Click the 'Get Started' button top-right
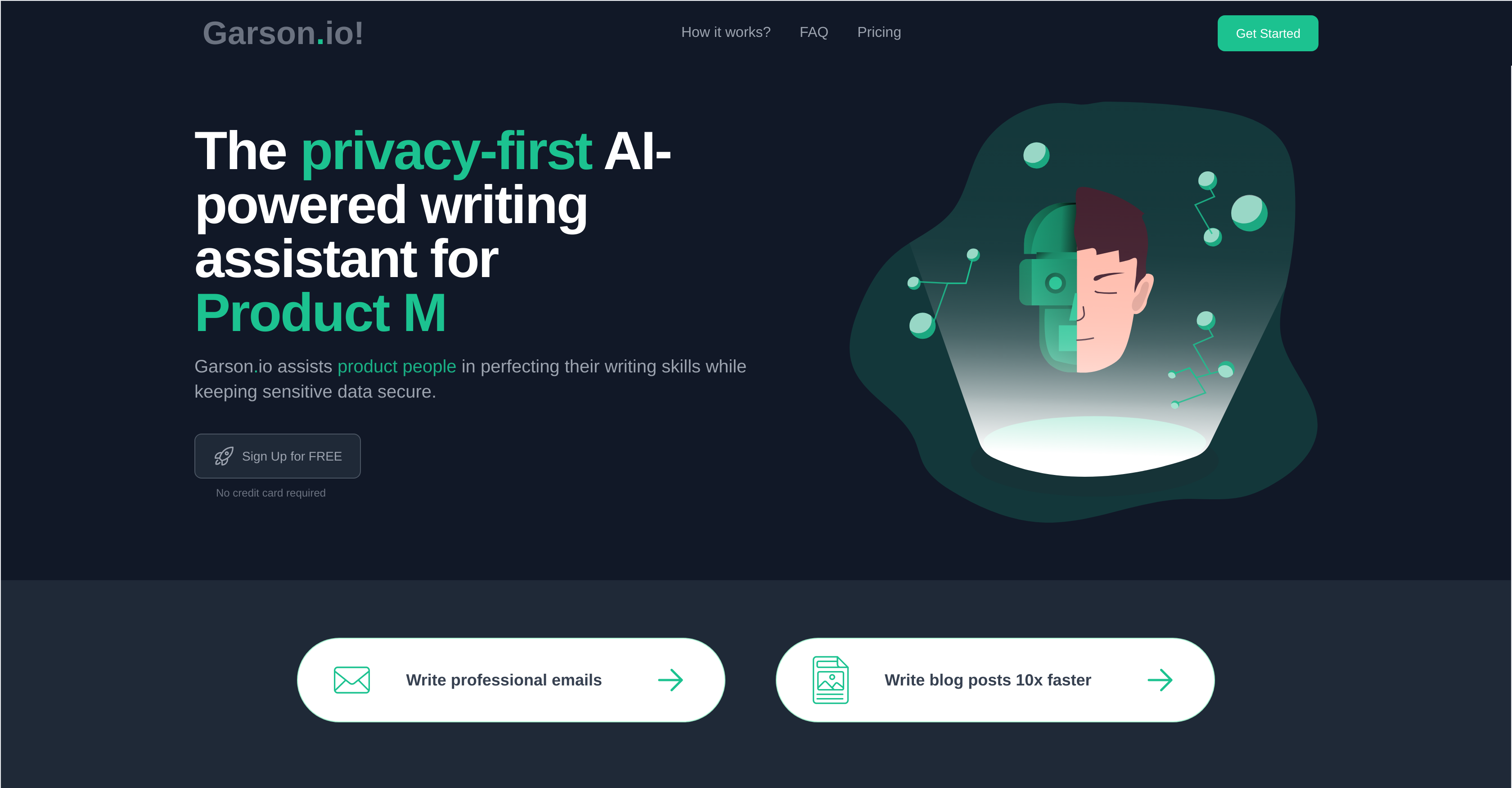 click(x=1268, y=33)
